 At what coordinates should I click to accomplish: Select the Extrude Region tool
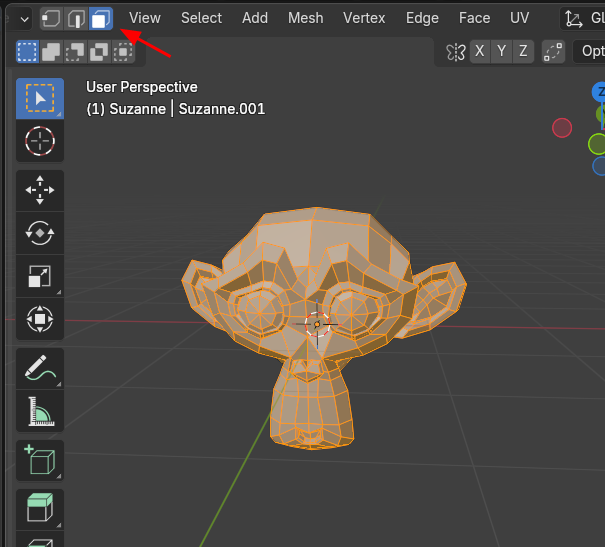(x=40, y=509)
